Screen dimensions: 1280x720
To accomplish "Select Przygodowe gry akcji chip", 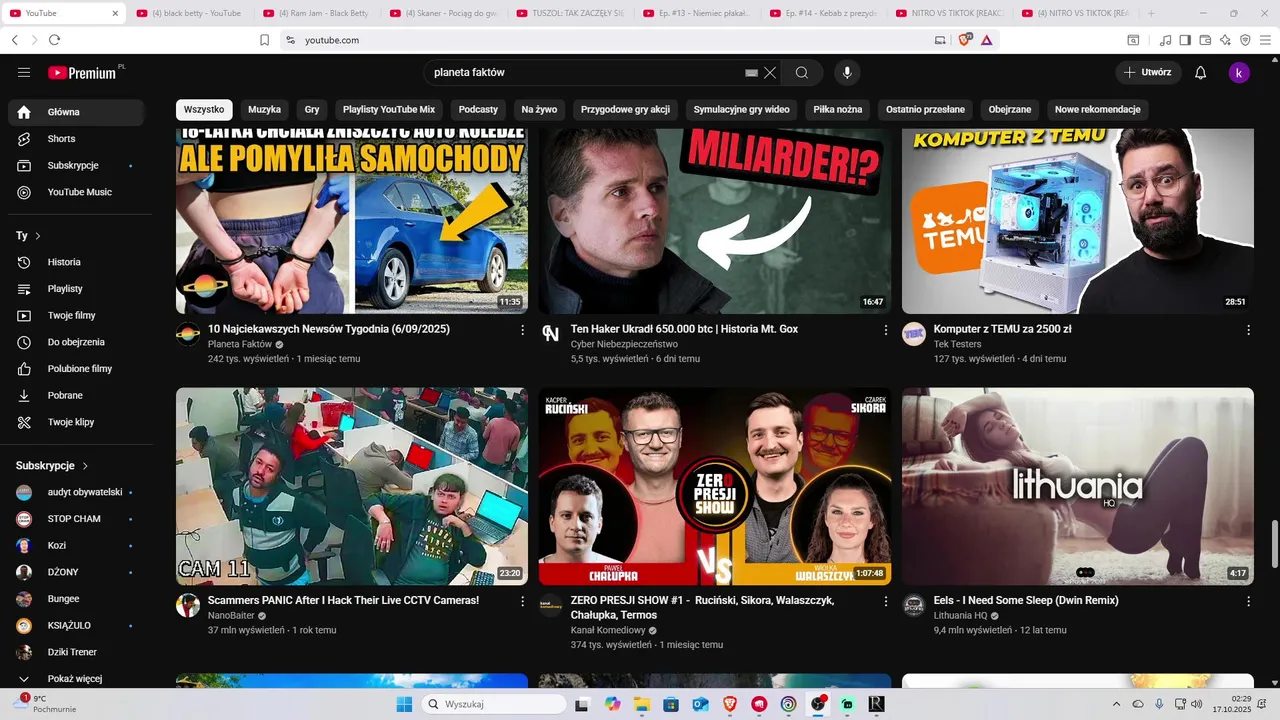I will 625,110.
